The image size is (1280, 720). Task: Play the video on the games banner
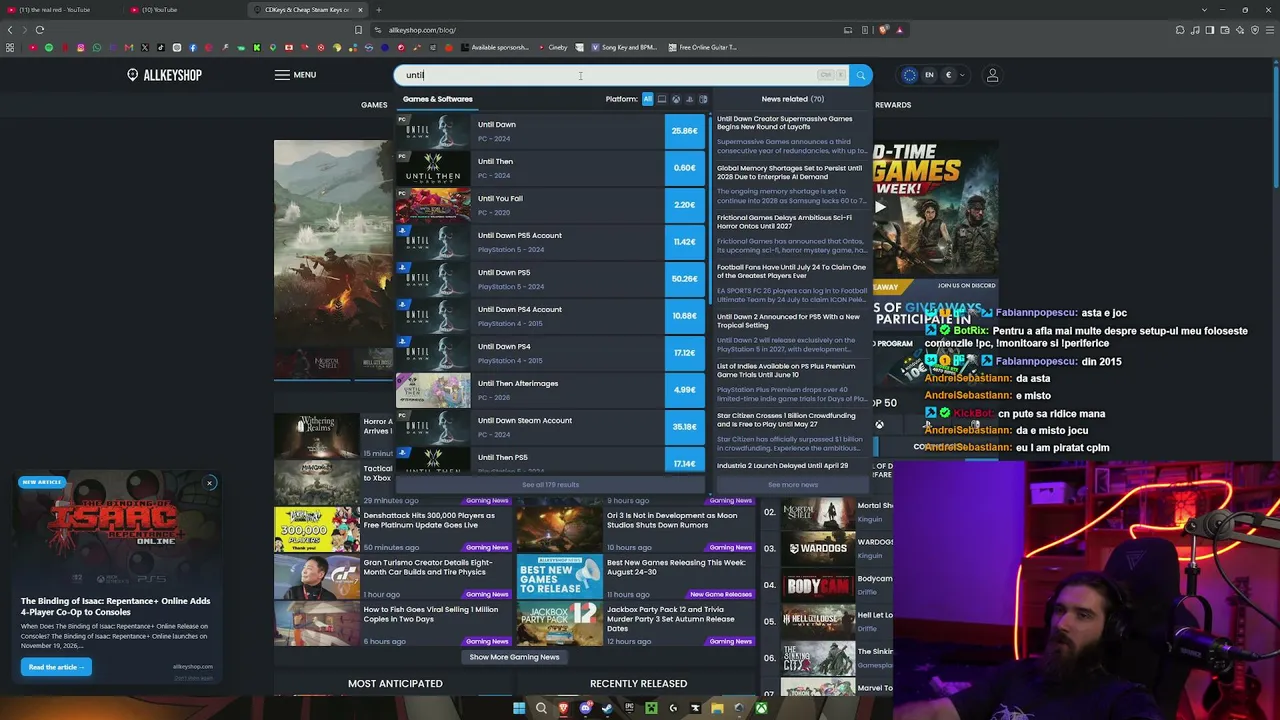(x=880, y=207)
